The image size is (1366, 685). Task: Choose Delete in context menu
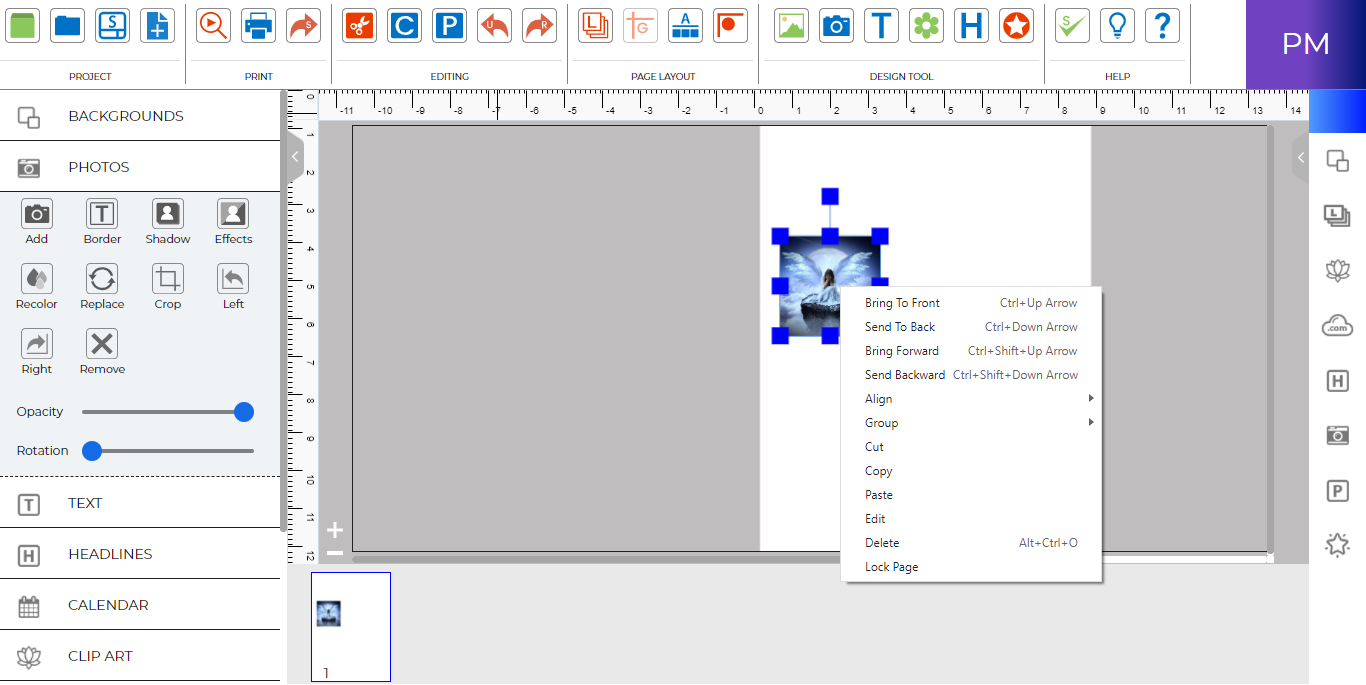(x=971, y=543)
